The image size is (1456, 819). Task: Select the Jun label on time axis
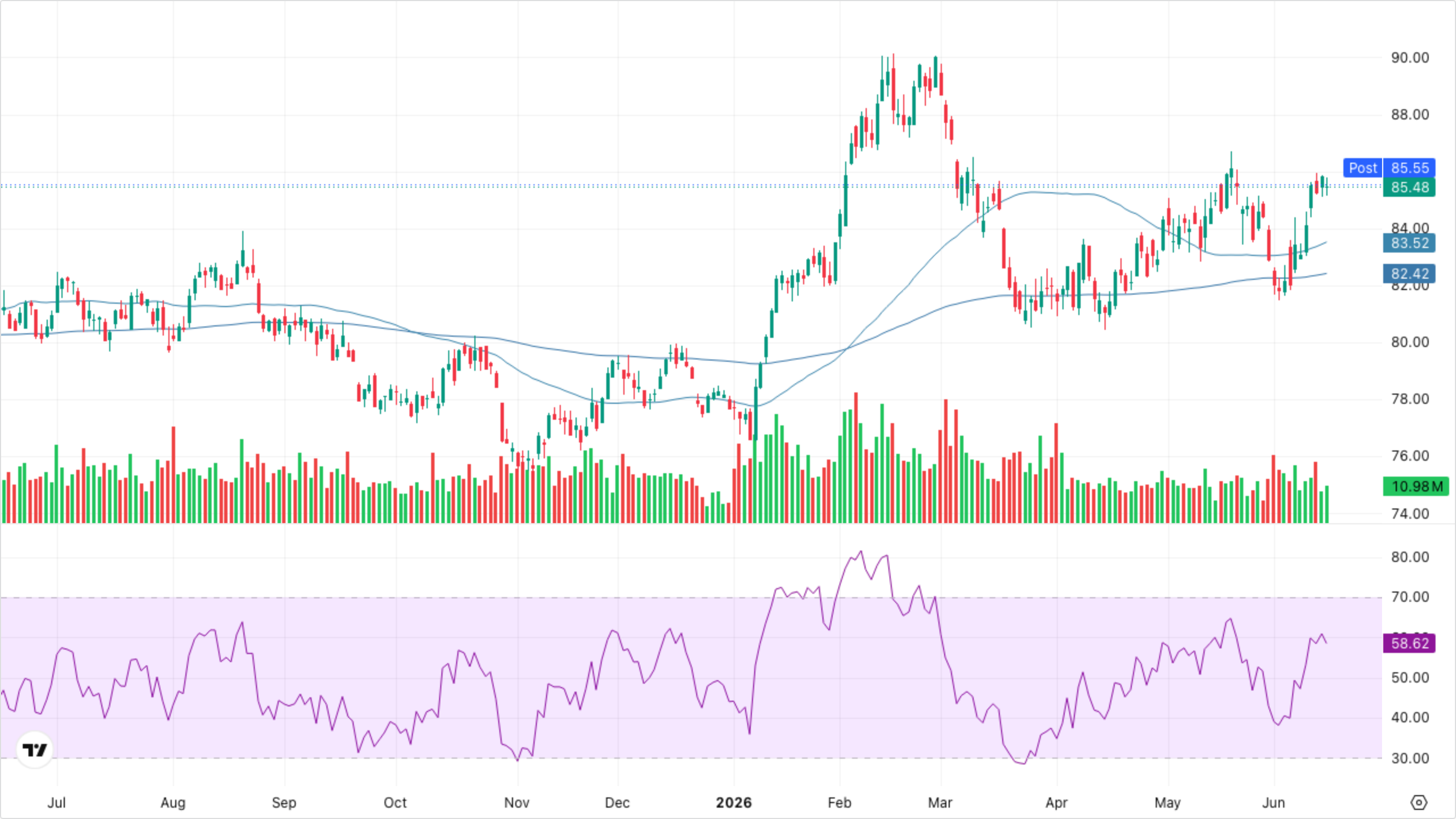coord(1273,803)
